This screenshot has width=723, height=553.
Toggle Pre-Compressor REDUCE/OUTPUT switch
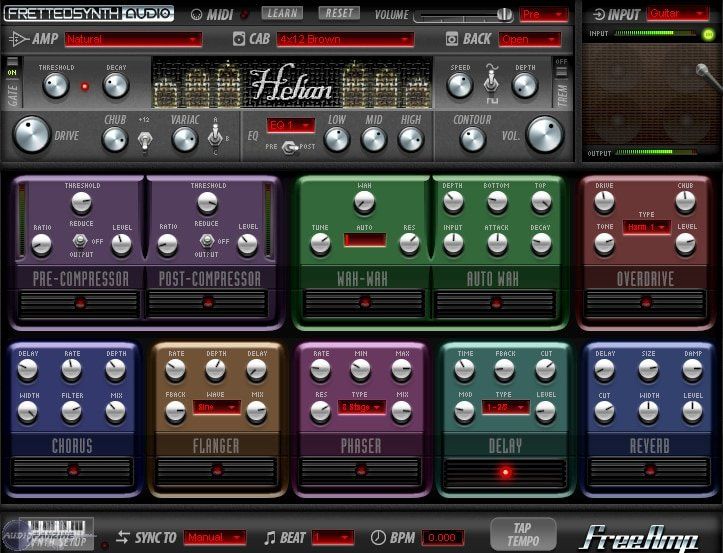point(80,241)
